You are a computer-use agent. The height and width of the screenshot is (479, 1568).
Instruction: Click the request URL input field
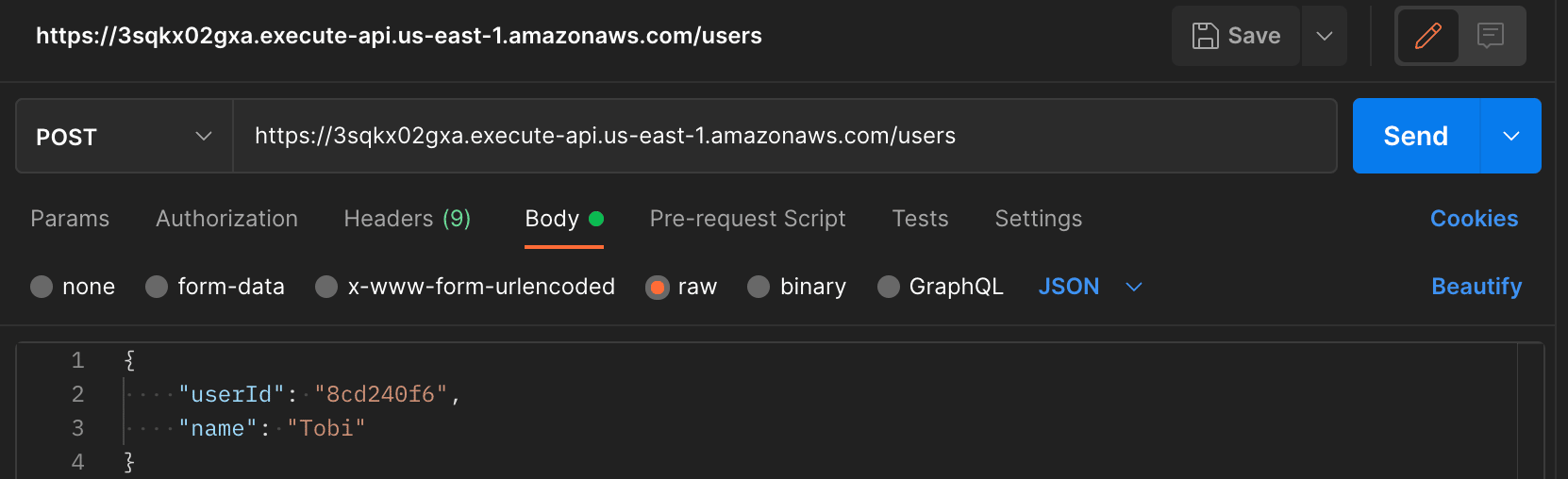(x=785, y=136)
